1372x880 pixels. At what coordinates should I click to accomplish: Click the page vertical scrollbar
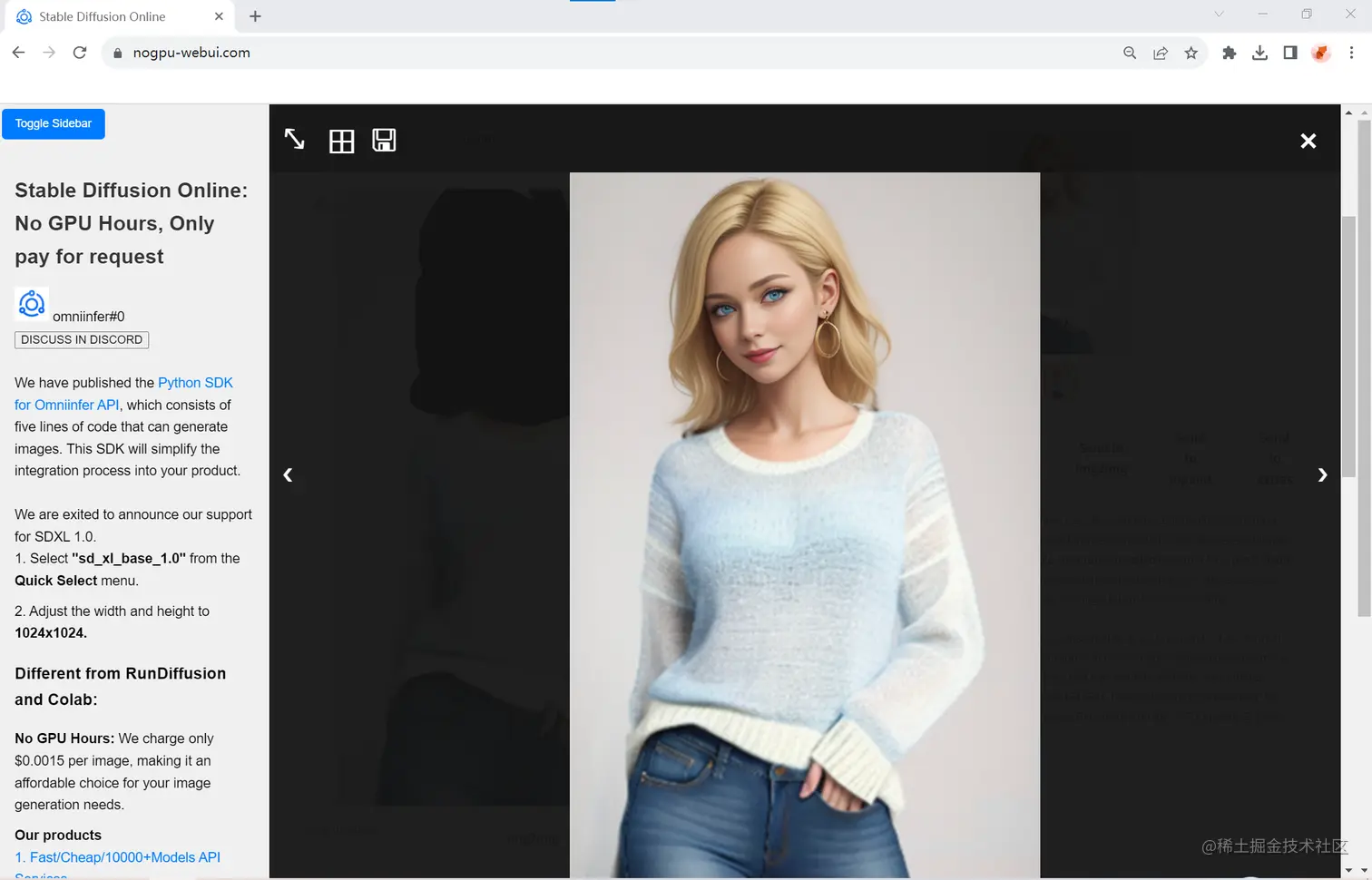pos(1363,367)
